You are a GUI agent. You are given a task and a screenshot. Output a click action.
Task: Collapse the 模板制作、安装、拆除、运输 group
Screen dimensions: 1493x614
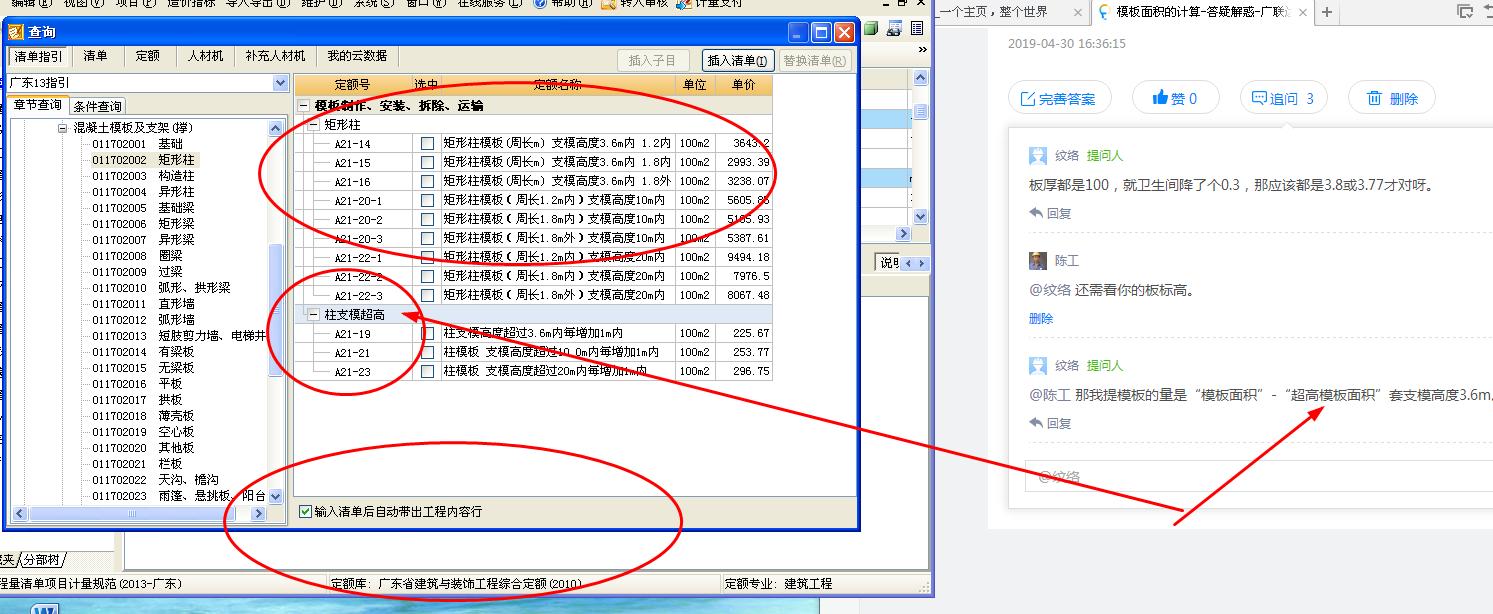[x=304, y=106]
